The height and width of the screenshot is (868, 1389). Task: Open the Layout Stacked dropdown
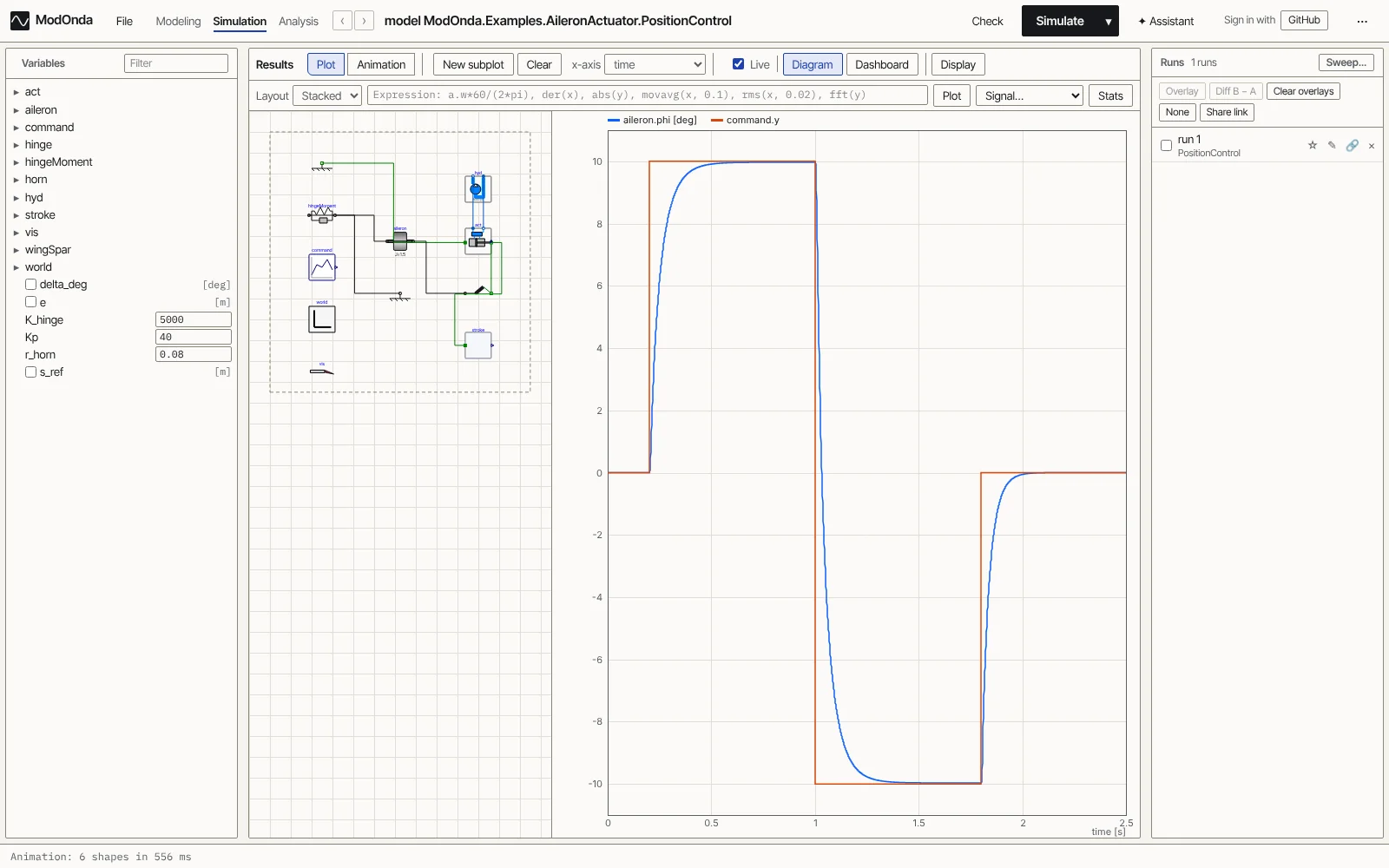[327, 95]
